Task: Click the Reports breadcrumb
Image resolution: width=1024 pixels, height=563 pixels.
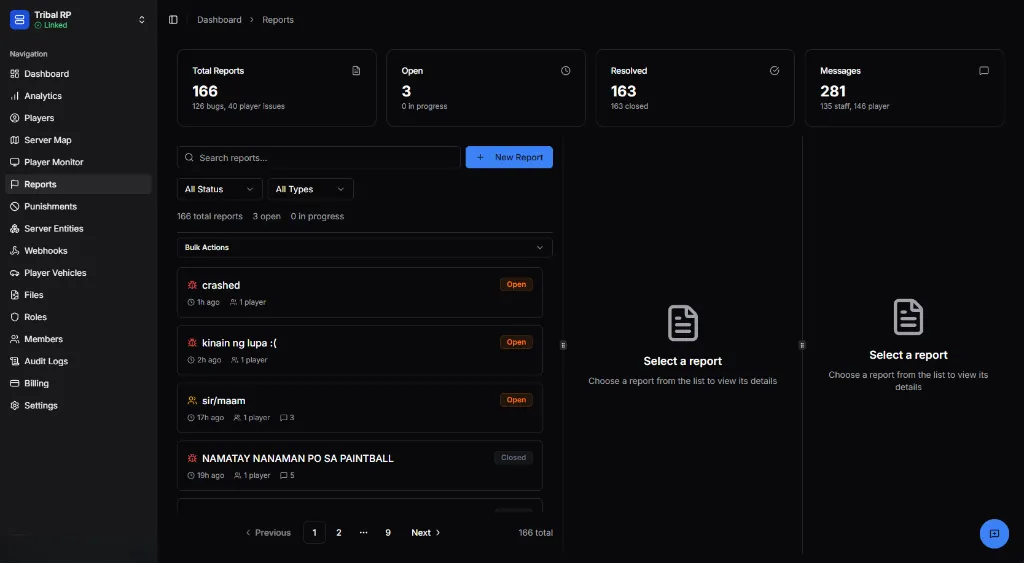Action: [x=278, y=20]
